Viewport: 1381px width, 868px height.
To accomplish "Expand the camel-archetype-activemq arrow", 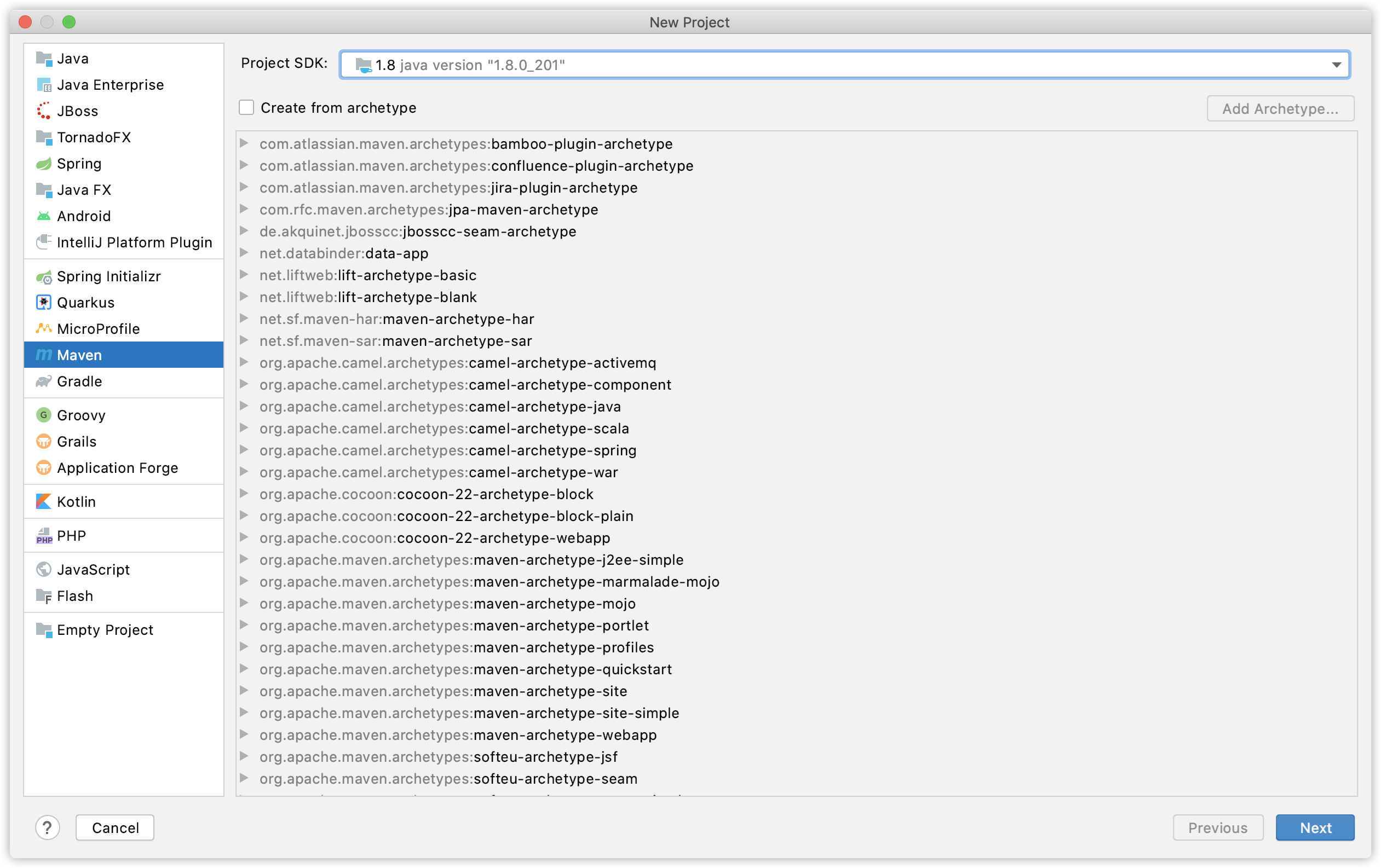I will coord(244,363).
